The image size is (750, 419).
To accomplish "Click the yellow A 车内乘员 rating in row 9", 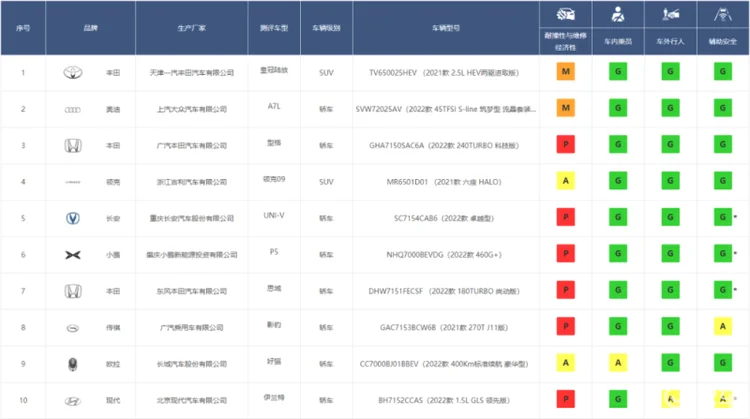I will [618, 363].
